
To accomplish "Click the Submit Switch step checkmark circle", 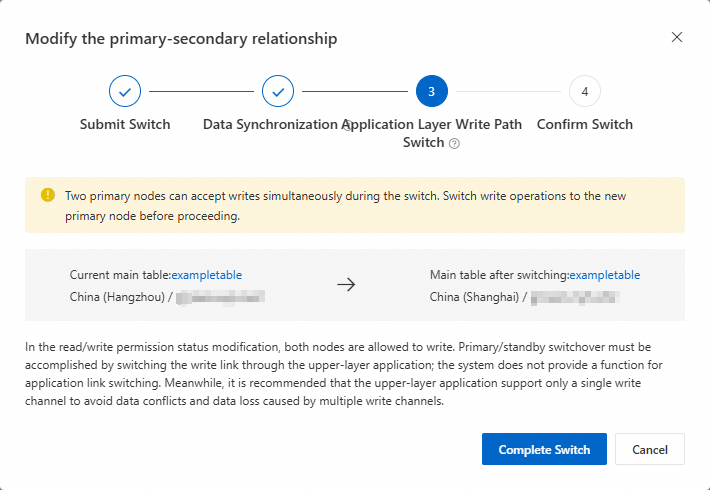I will pyautogui.click(x=125, y=91).
